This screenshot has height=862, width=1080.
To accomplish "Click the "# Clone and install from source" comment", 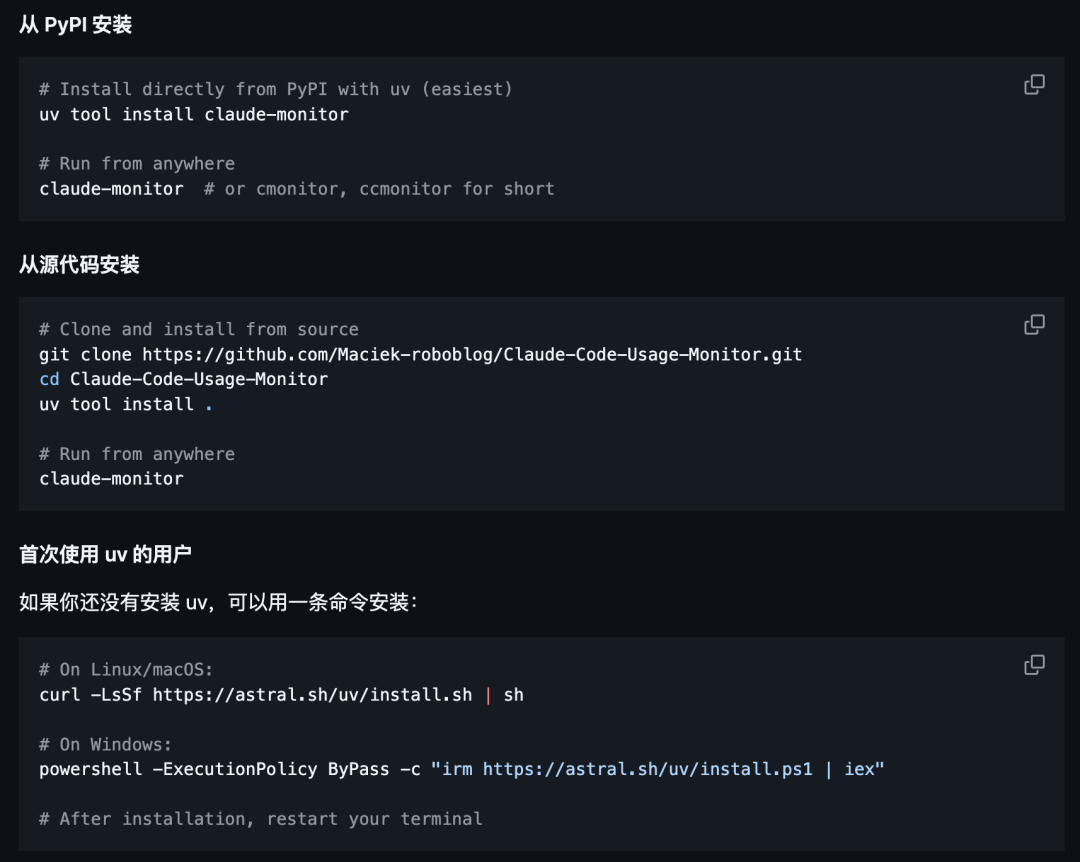I will pos(199,329).
